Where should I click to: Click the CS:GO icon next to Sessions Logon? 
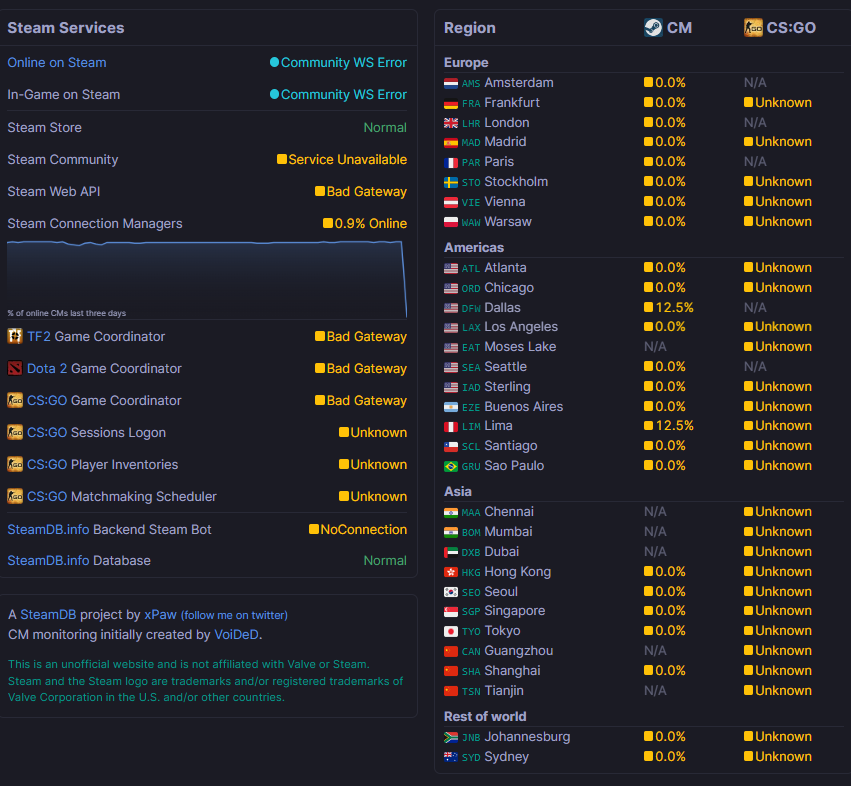coord(15,433)
